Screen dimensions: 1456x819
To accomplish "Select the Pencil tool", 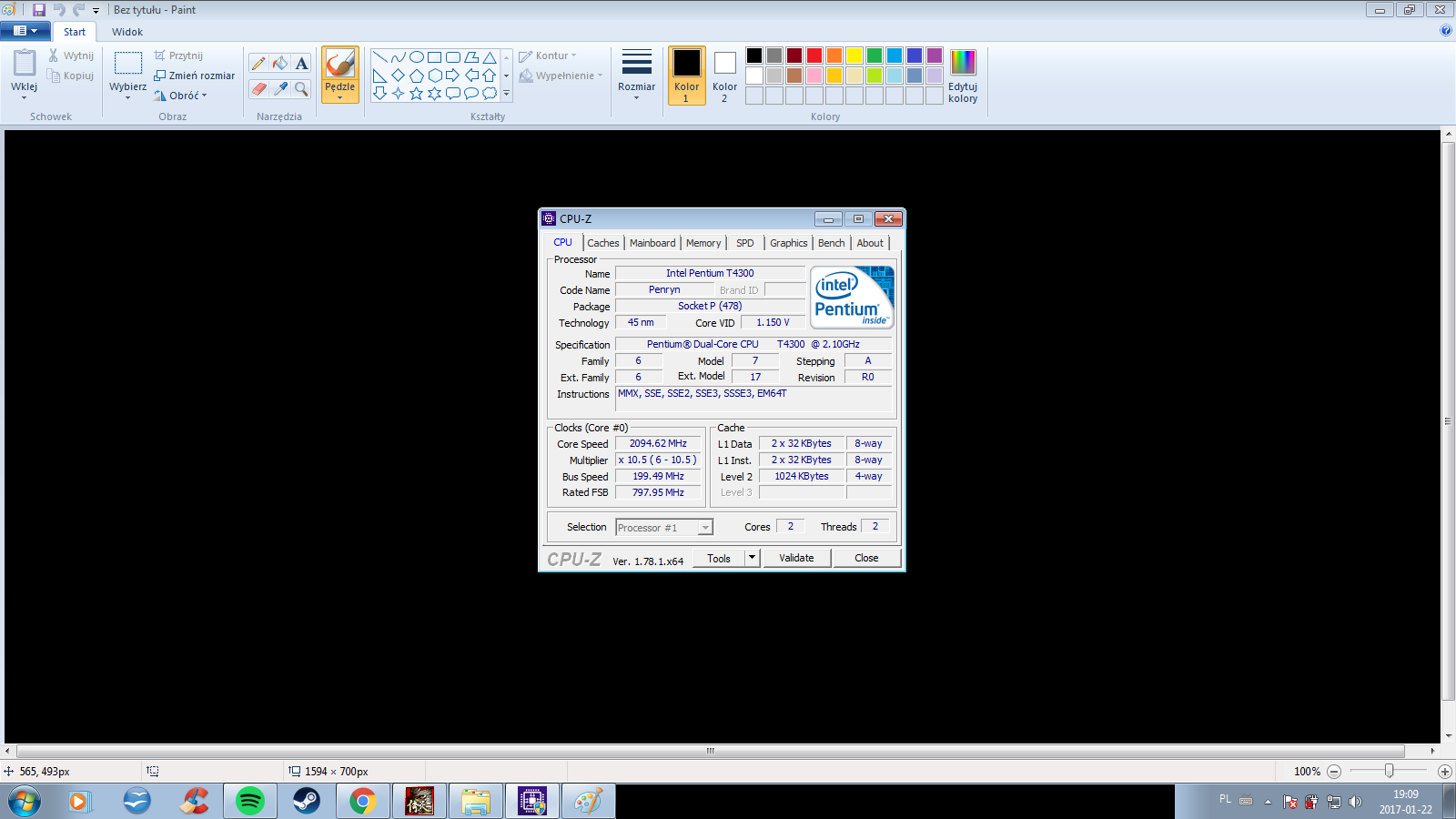I will coord(259,64).
